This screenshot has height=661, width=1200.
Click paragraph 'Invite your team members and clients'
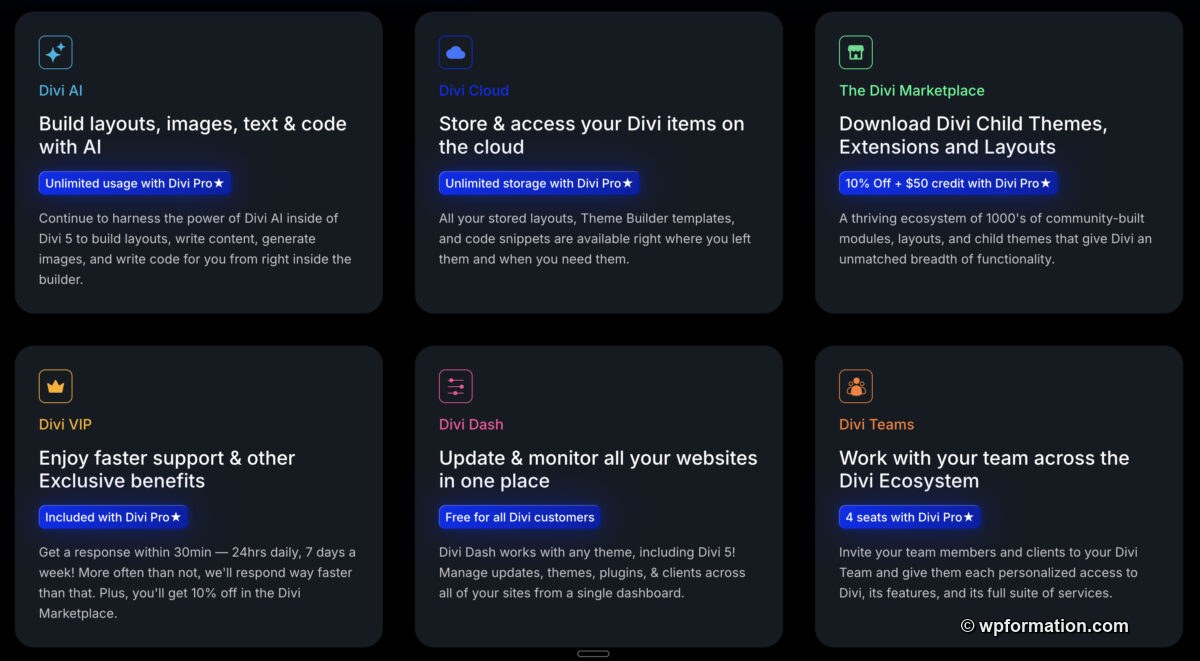pos(988,573)
